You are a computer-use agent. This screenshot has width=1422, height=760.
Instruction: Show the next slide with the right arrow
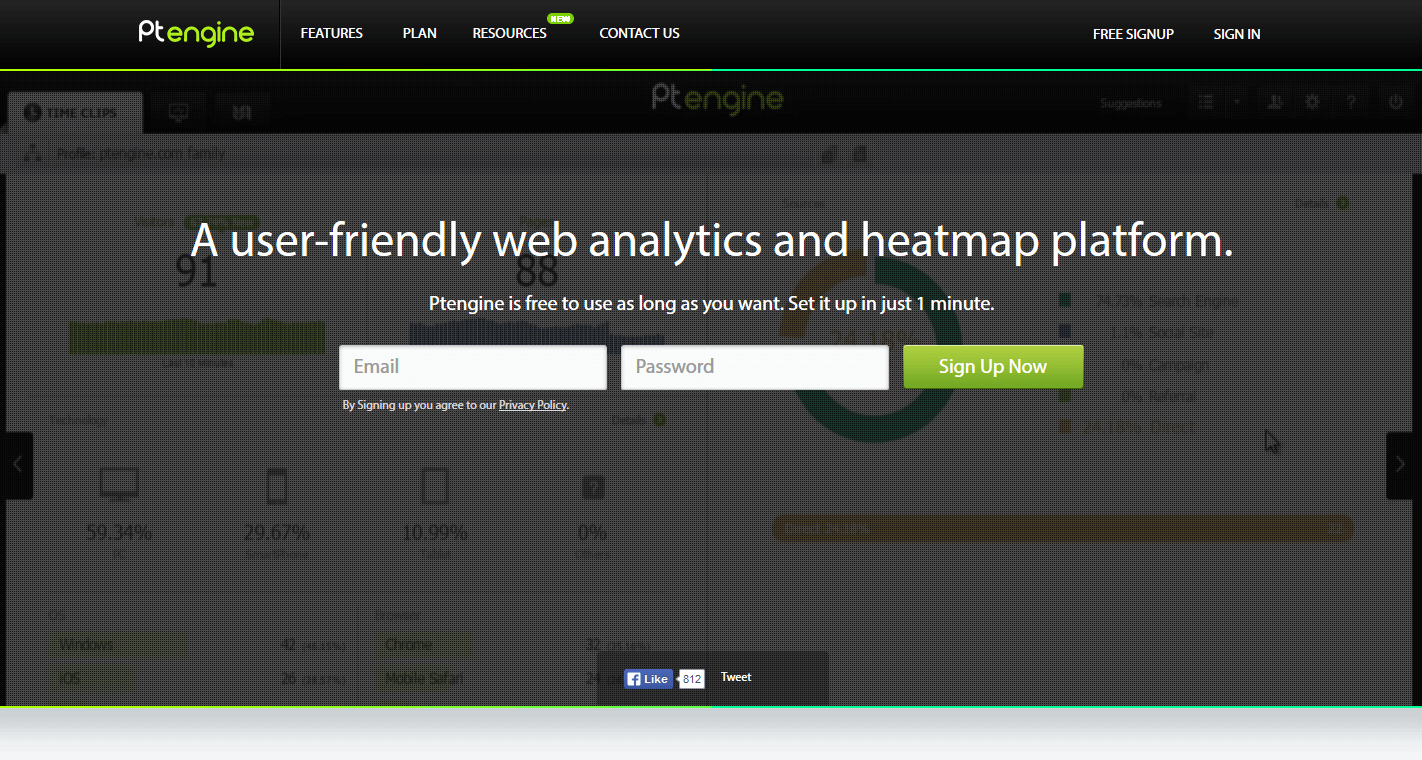pos(1404,465)
